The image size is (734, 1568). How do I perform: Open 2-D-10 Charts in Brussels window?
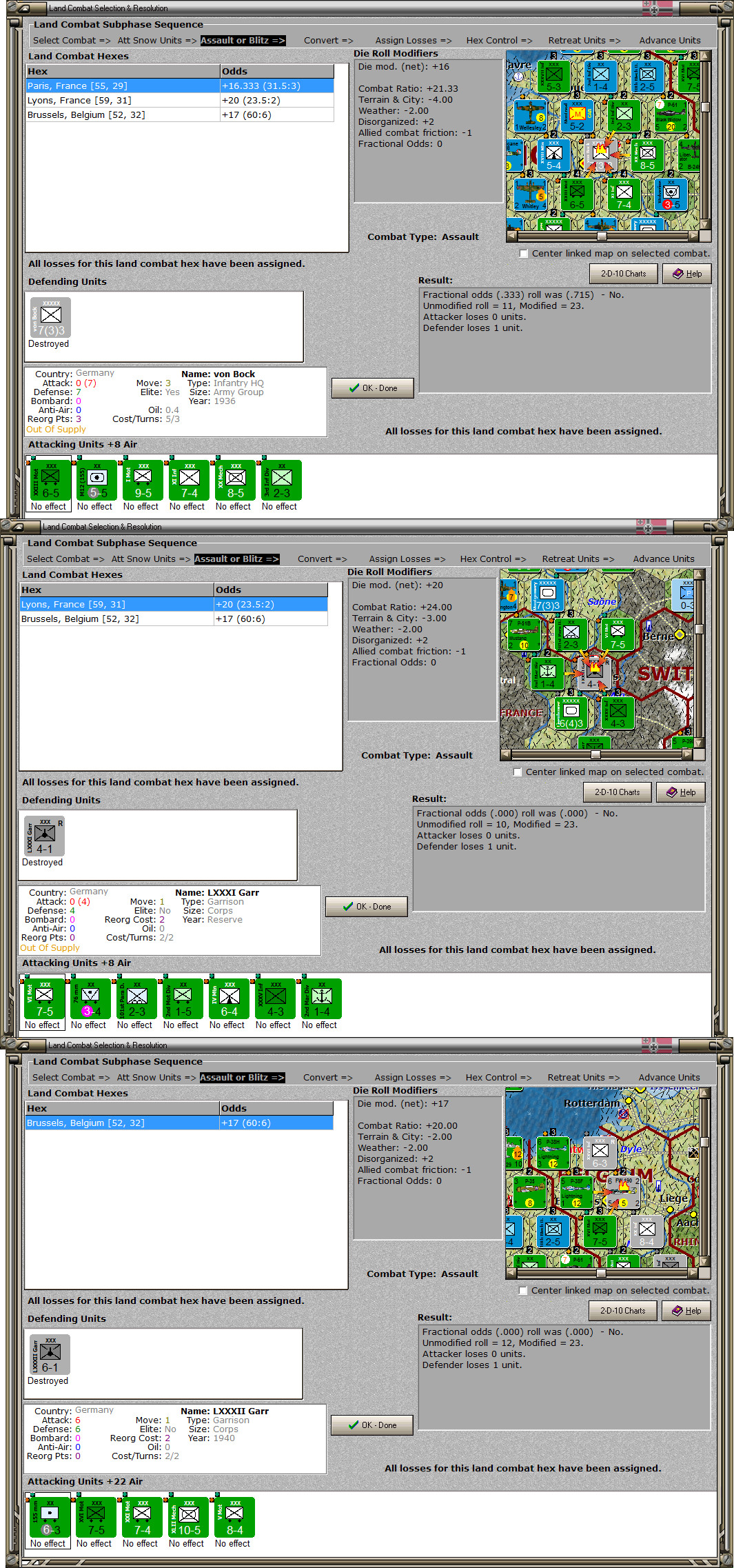[x=623, y=1311]
